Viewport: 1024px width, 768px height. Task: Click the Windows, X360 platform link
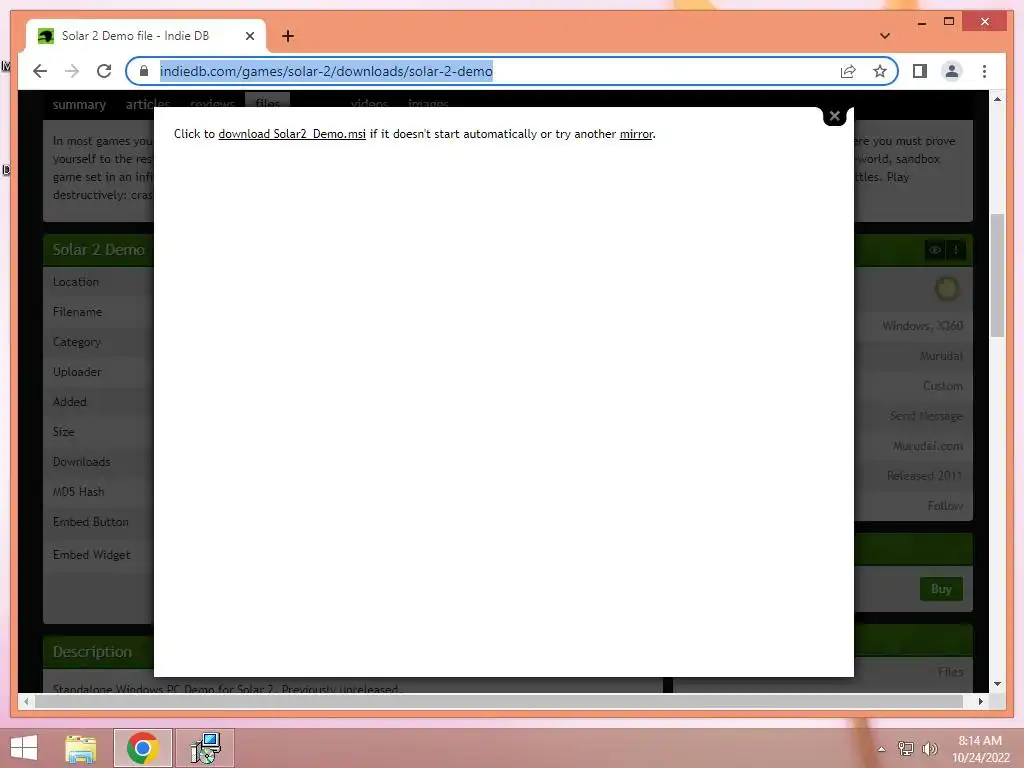point(922,326)
